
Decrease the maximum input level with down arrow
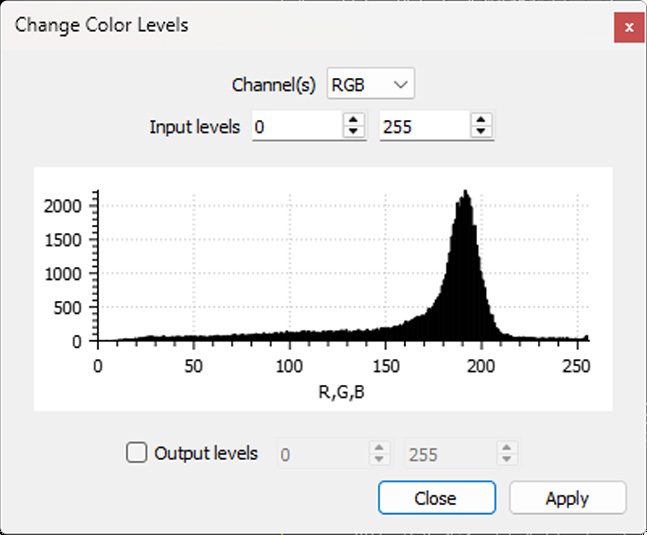(x=482, y=133)
